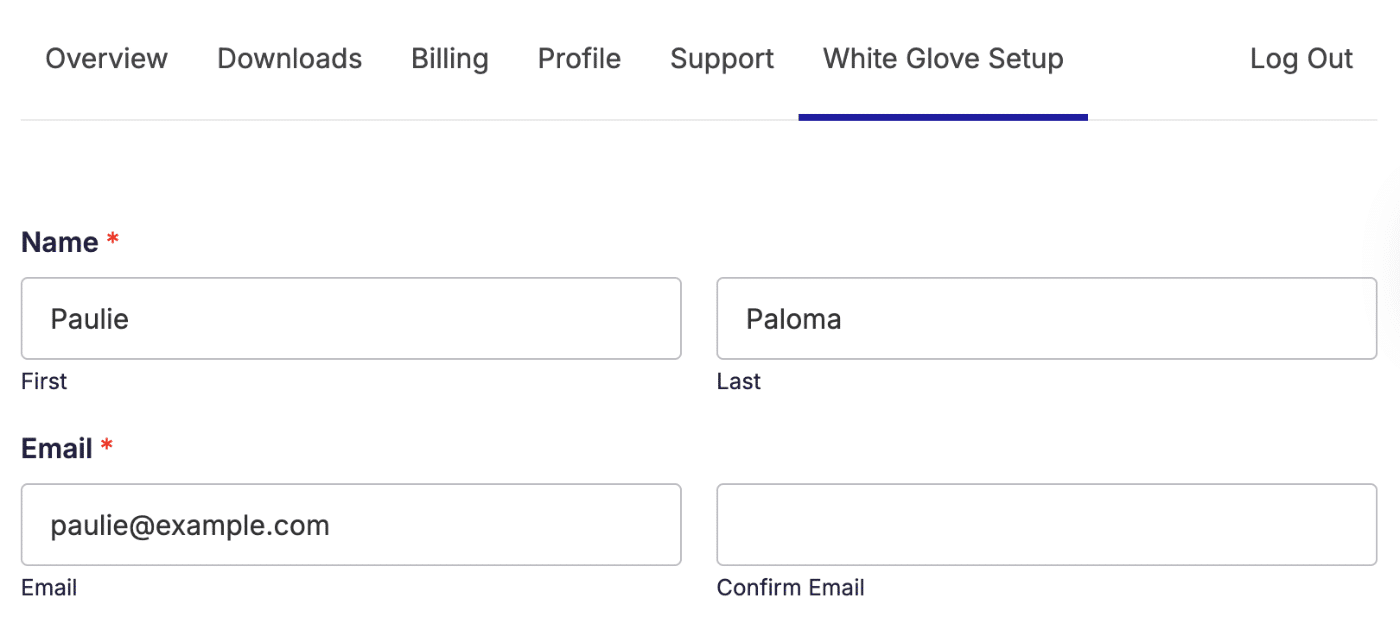Focus the Last name field containing Paloma
Viewport: 1400px width, 642px height.
(1046, 319)
